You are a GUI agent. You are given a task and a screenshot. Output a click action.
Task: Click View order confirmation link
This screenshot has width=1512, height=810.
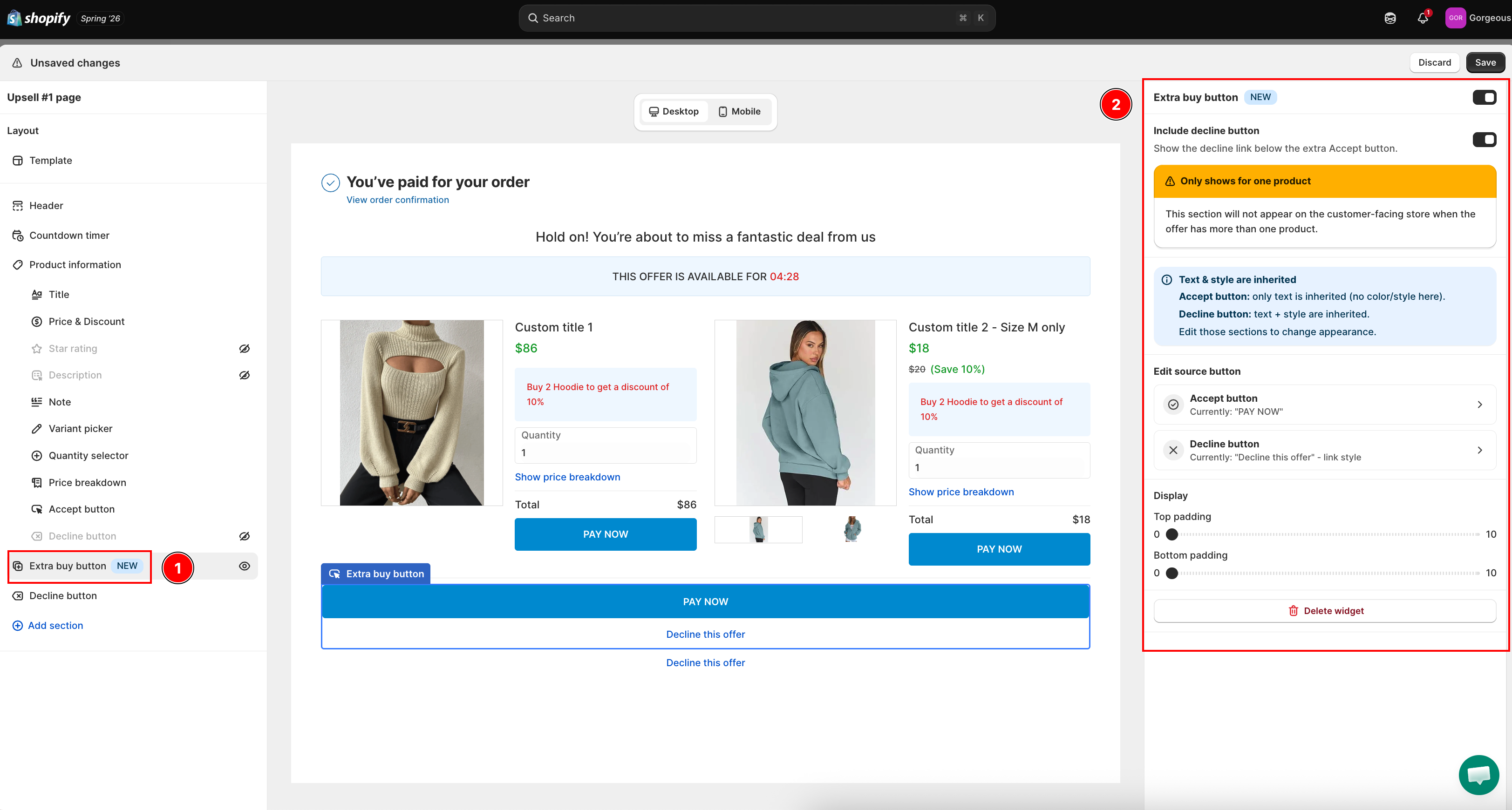(397, 199)
